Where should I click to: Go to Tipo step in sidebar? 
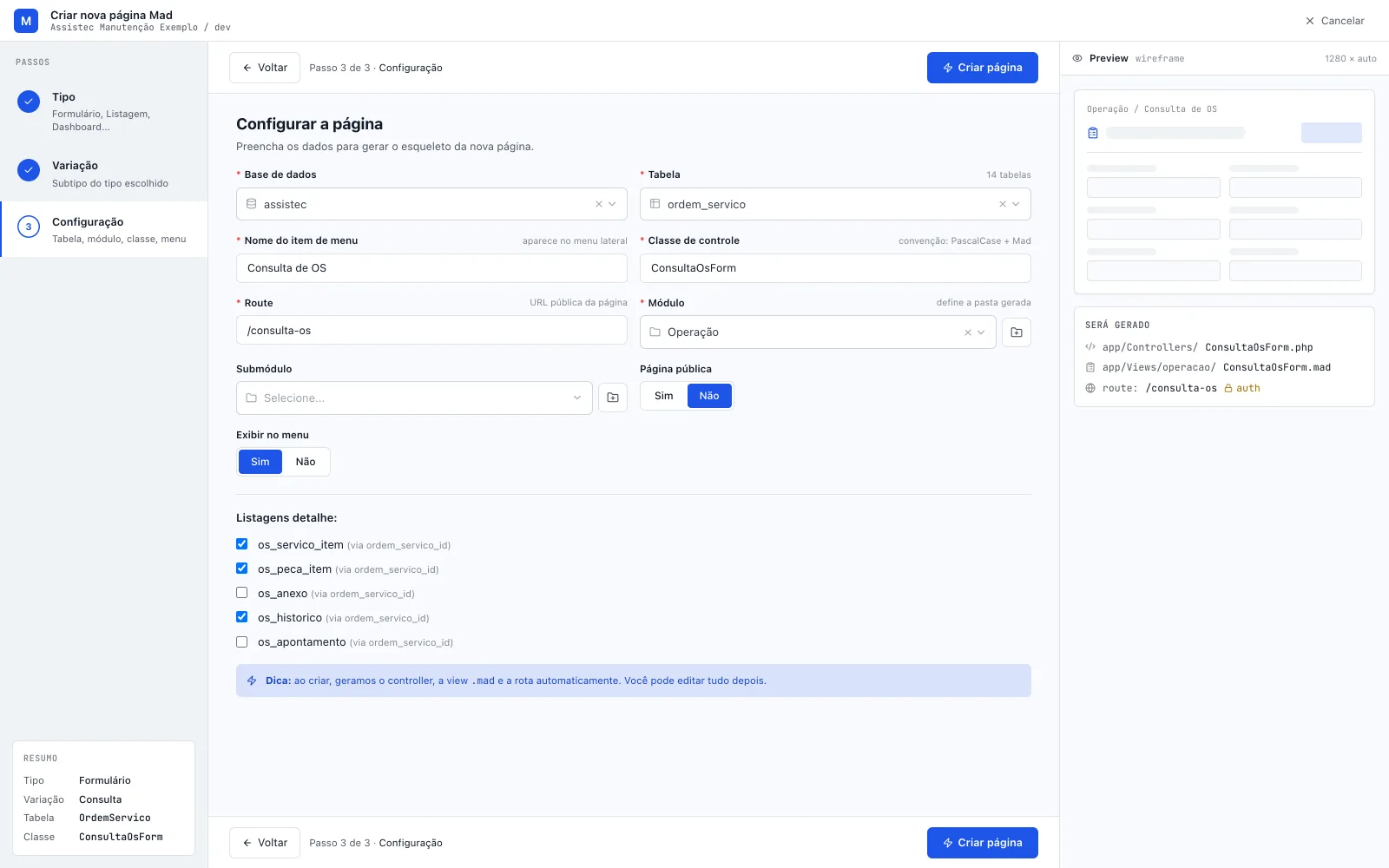104,111
